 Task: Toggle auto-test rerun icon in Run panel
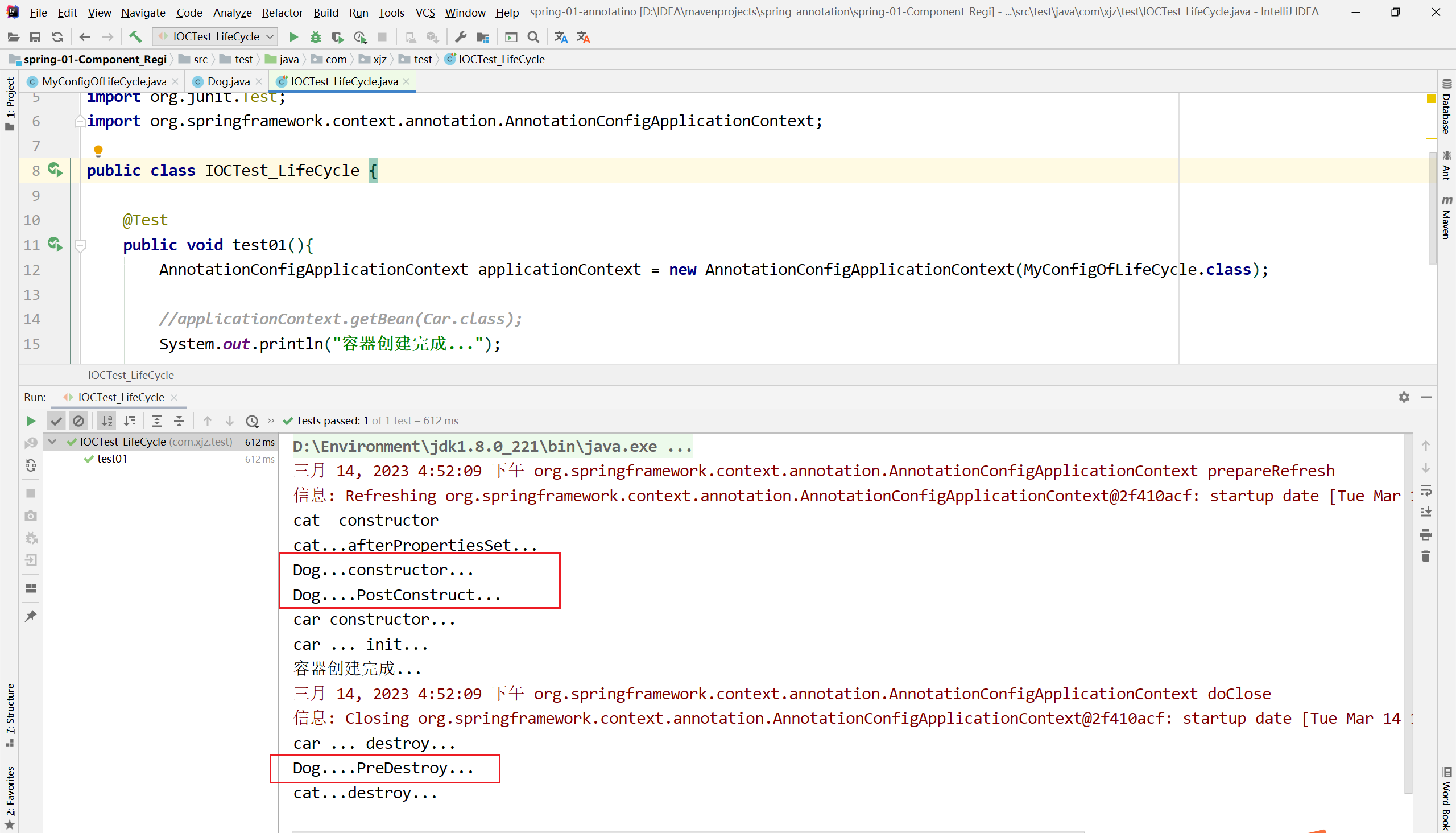[31, 465]
